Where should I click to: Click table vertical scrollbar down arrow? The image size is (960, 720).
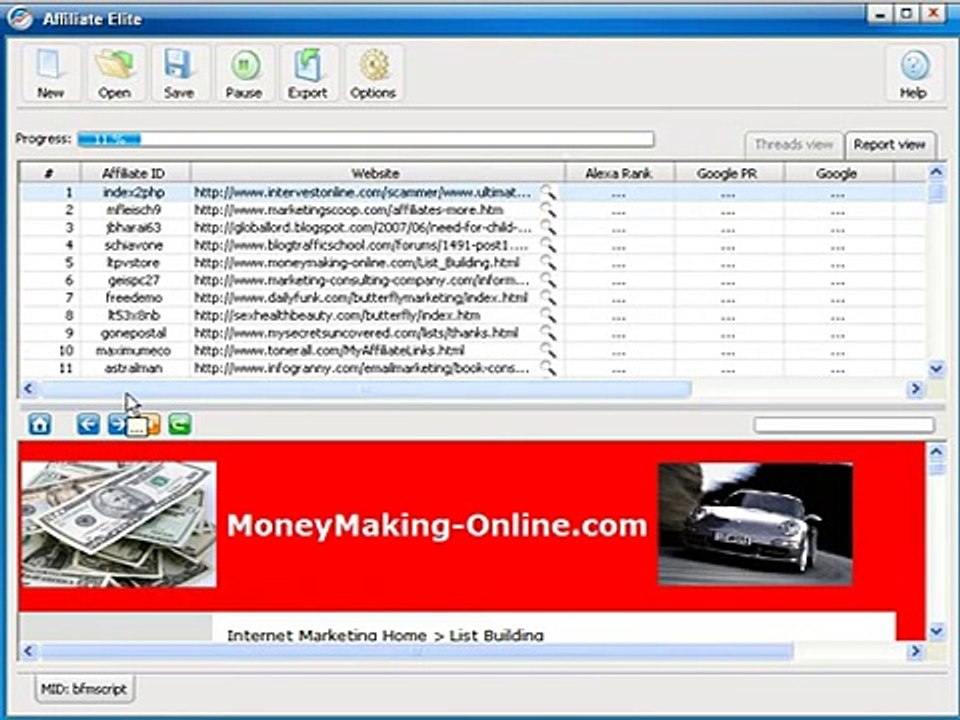tap(936, 369)
